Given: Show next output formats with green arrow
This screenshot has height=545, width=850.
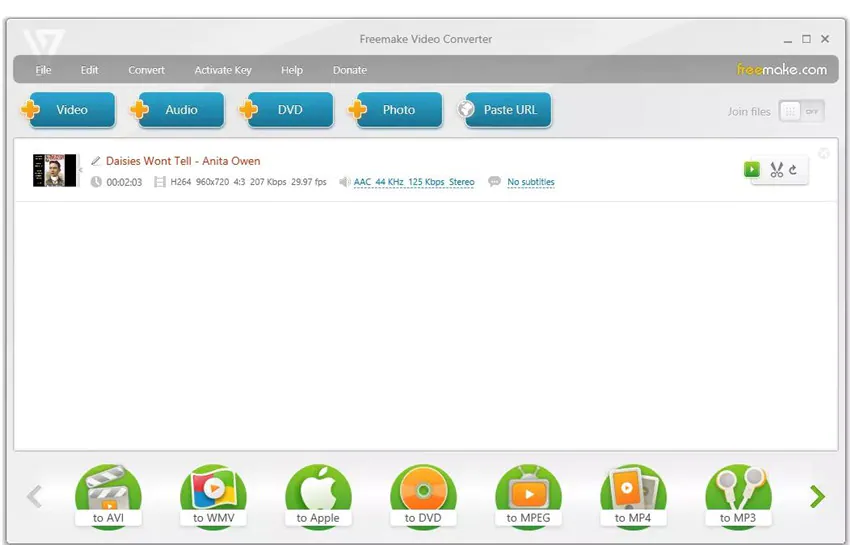Looking at the screenshot, I should tap(817, 496).
